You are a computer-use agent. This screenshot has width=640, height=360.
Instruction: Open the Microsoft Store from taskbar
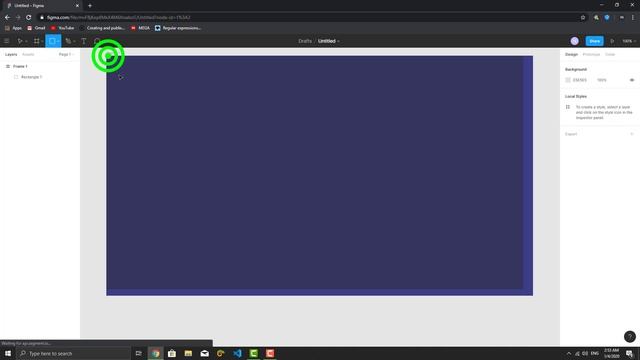172,353
